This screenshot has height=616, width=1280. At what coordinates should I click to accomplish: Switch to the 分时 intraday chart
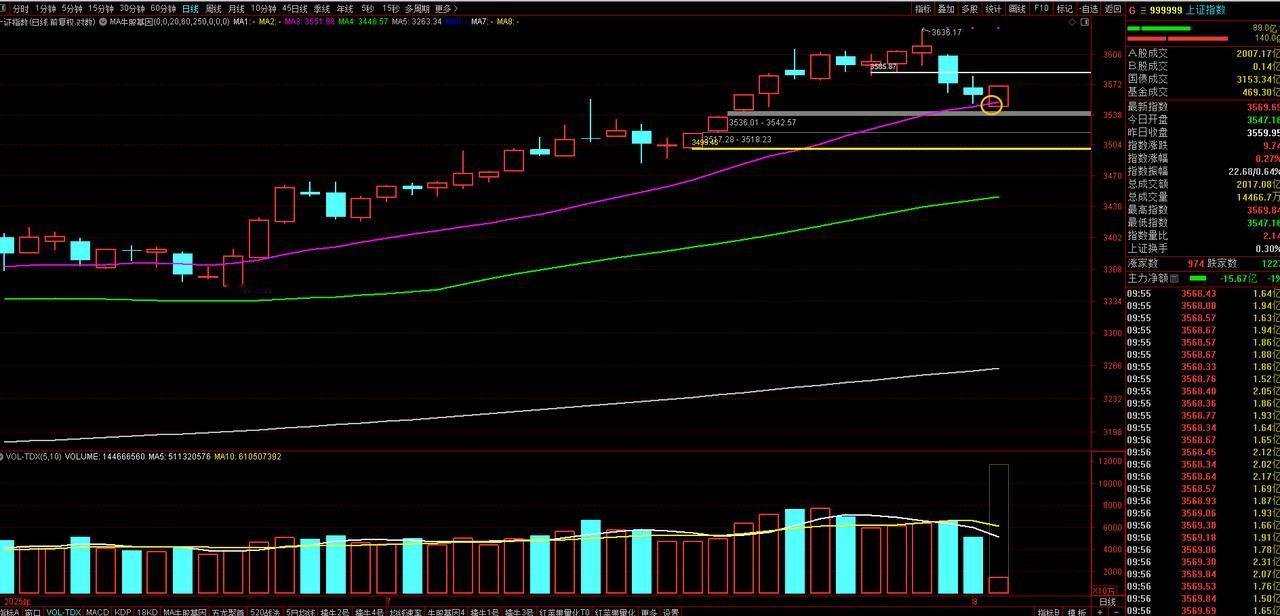20,8
